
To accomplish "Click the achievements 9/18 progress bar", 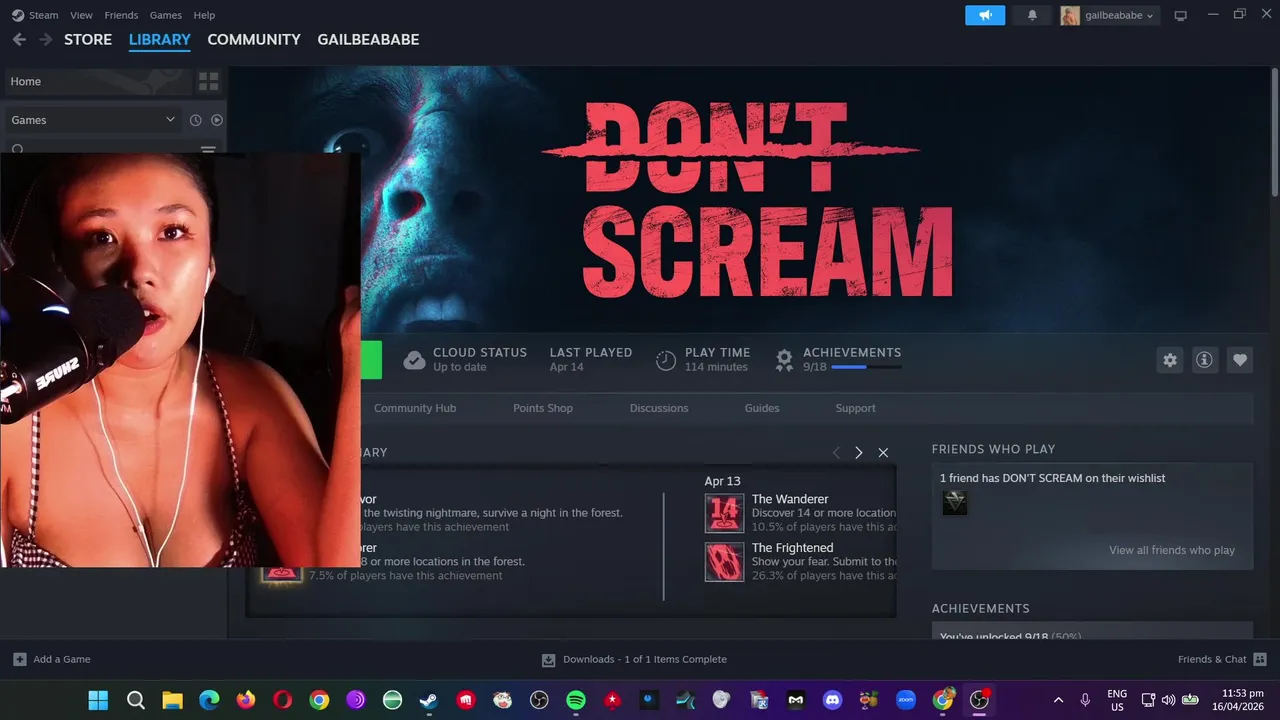I will [x=866, y=367].
